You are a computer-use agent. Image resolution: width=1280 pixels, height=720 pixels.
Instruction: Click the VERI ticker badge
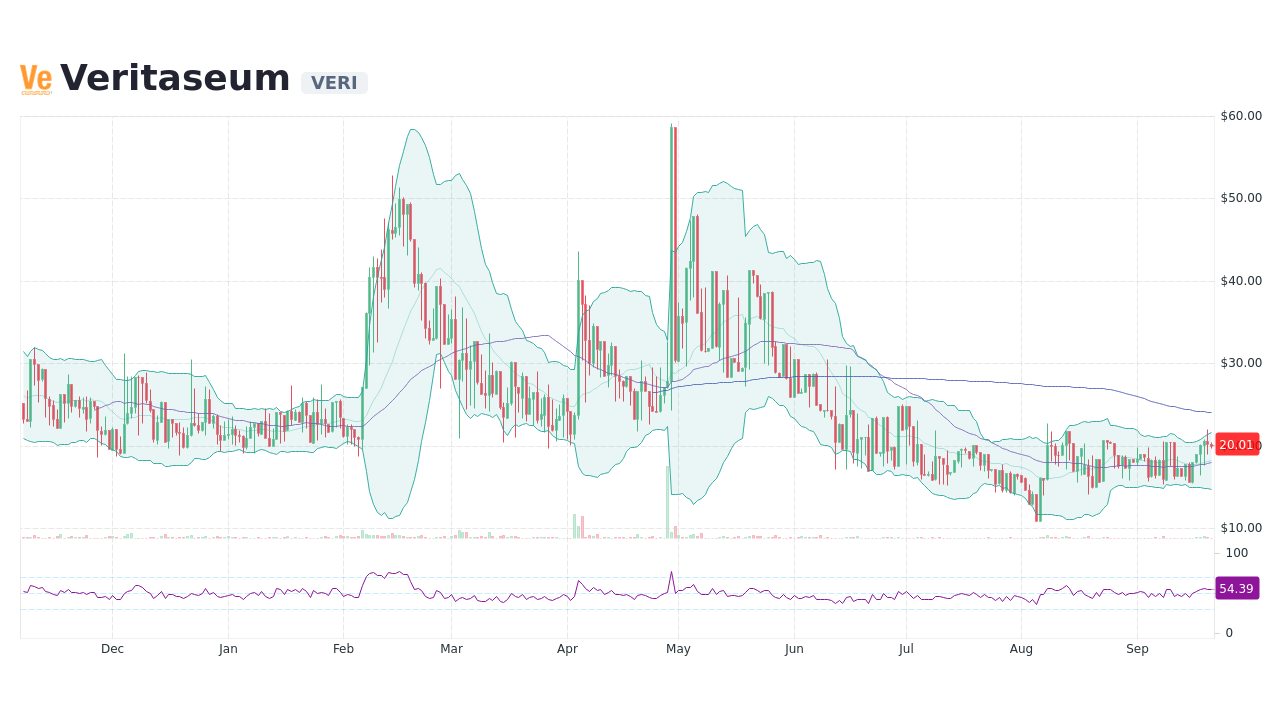334,83
